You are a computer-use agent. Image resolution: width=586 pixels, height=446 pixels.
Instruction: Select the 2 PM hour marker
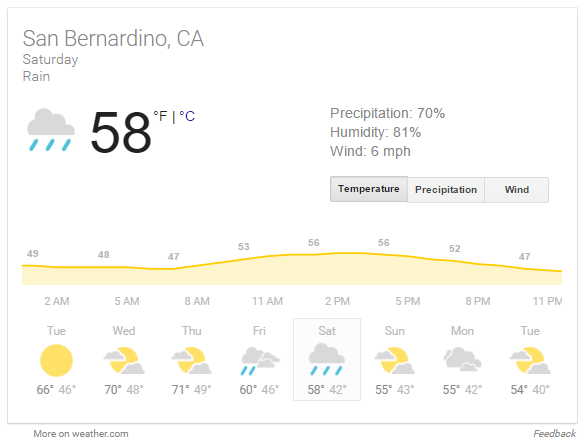[337, 301]
